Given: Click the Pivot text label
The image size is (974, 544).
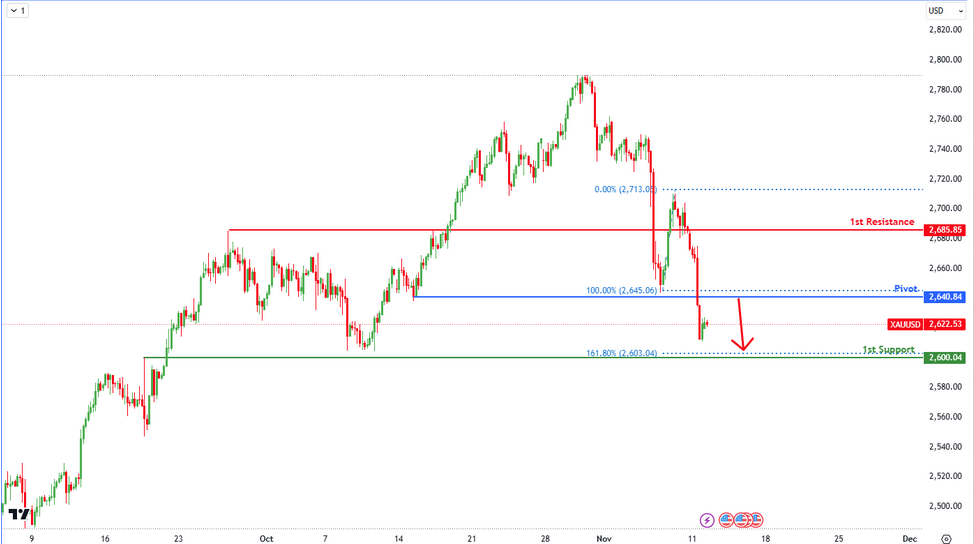Looking at the screenshot, I should (906, 289).
